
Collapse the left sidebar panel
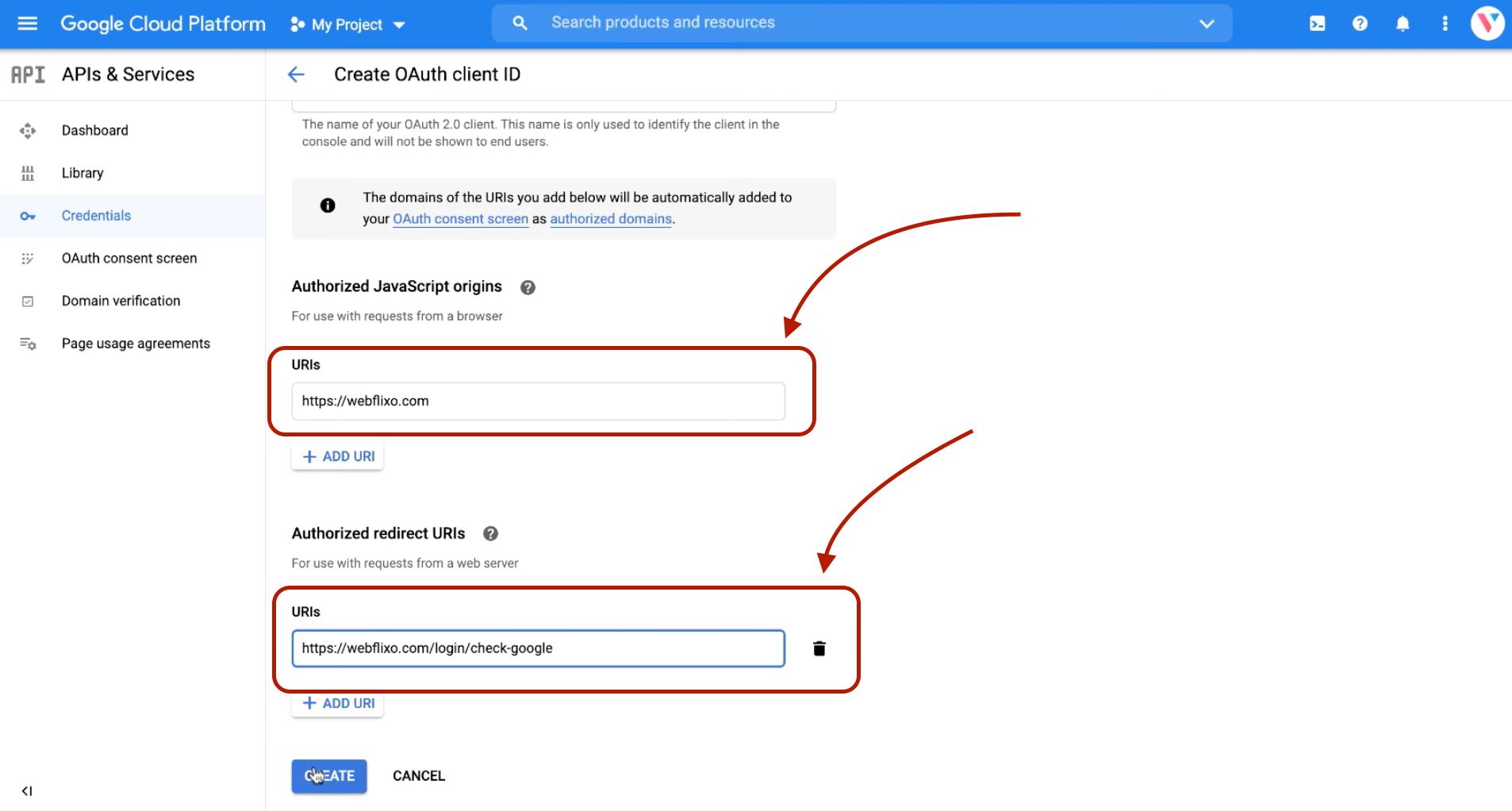coord(27,790)
